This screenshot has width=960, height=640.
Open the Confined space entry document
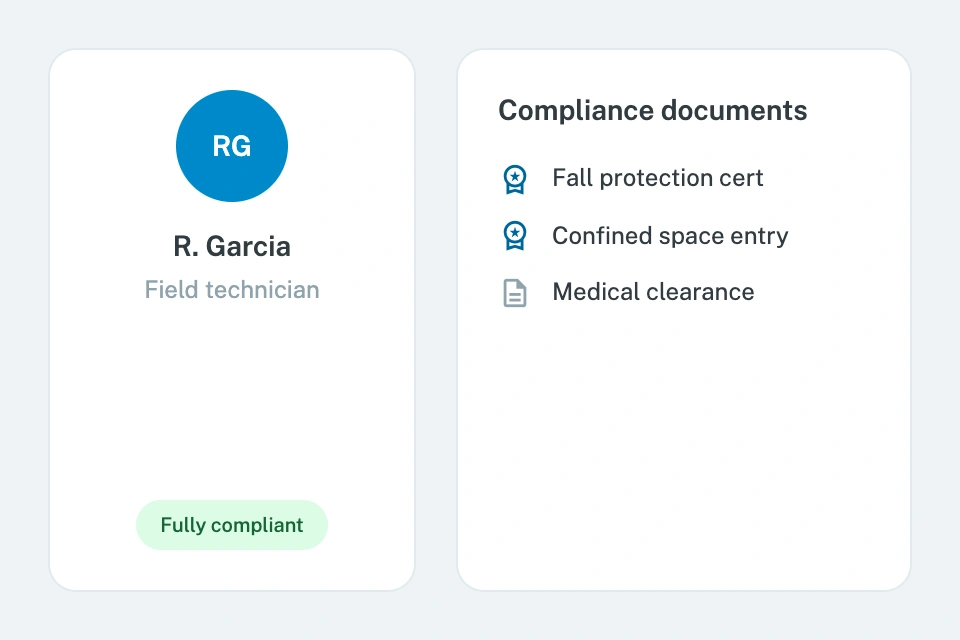pyautogui.click(x=670, y=236)
